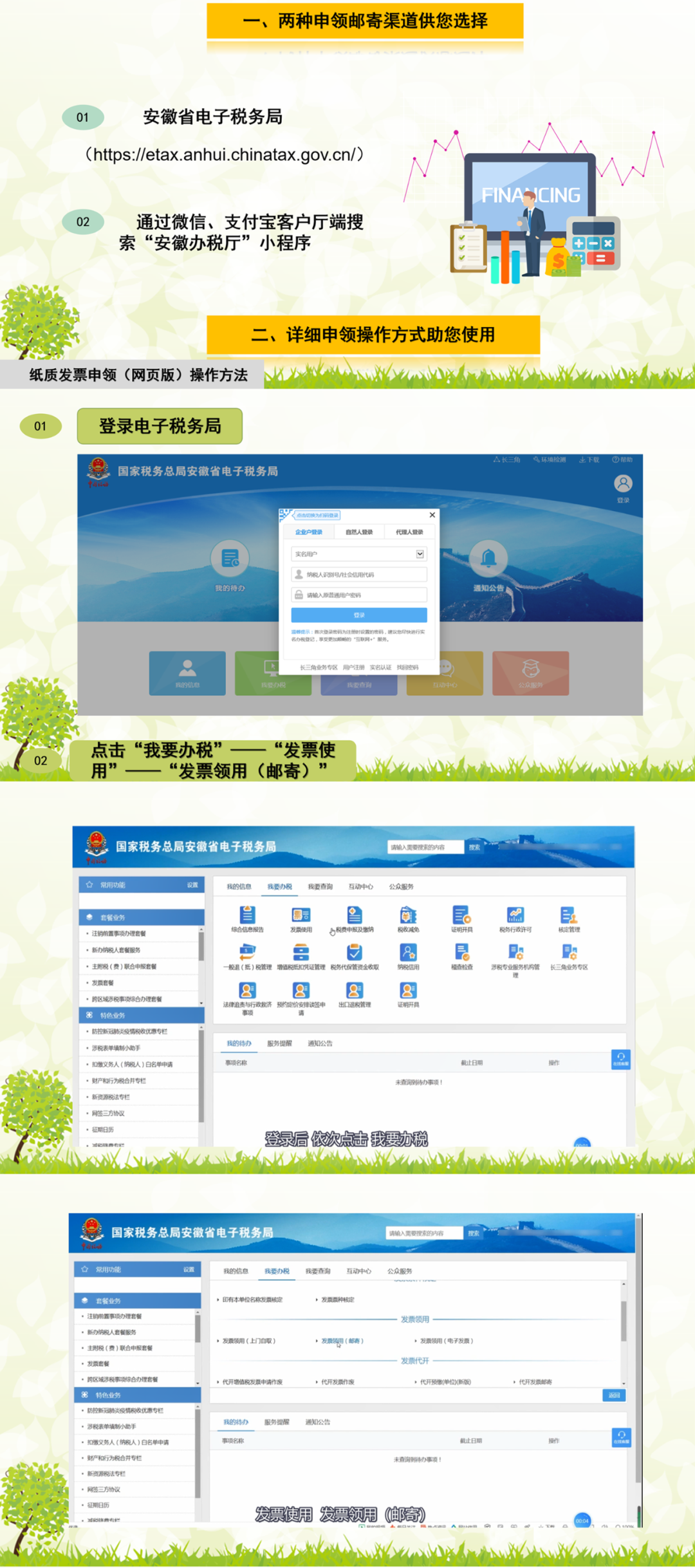The height and width of the screenshot is (1568, 695).
Task: Open 服务提醒 tab in the icon-grid screenshot
Action: tap(279, 1043)
